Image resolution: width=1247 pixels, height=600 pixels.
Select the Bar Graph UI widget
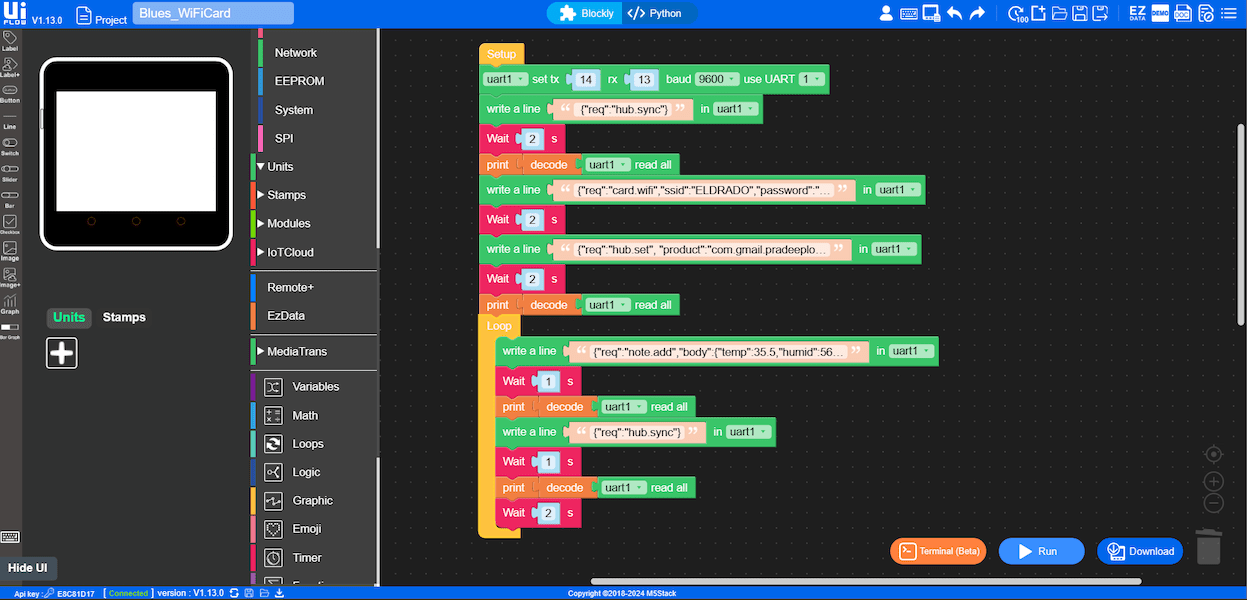tap(10, 330)
